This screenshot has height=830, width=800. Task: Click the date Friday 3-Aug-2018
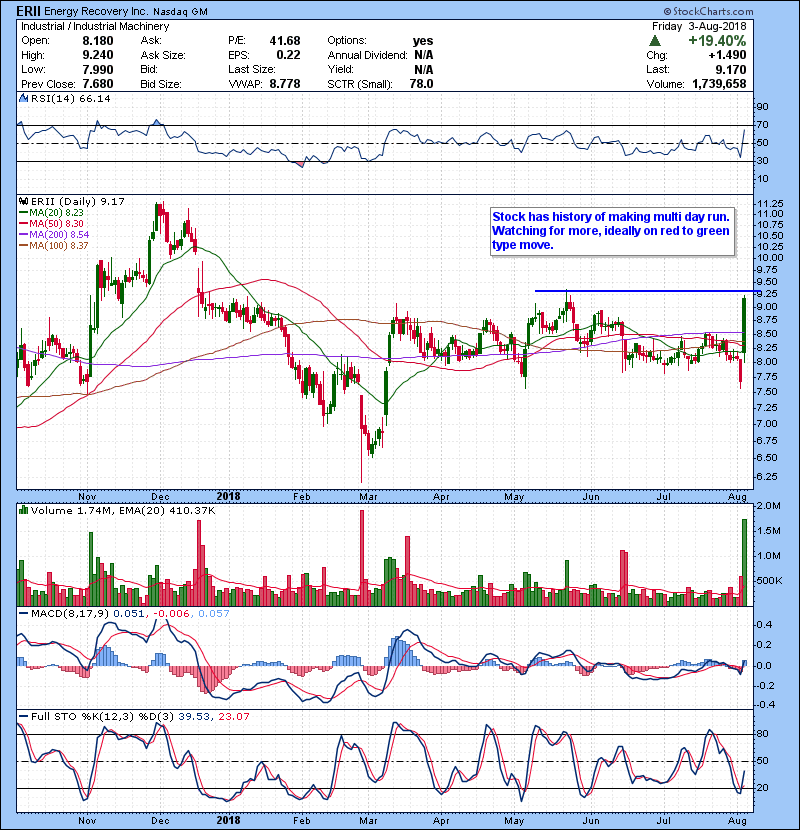(699, 26)
